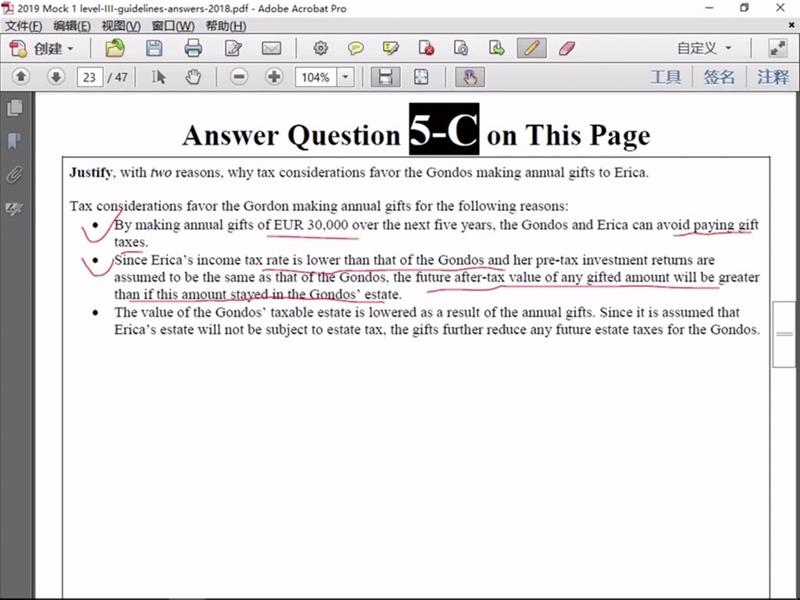Open the 帮助(H) menu

point(226,26)
